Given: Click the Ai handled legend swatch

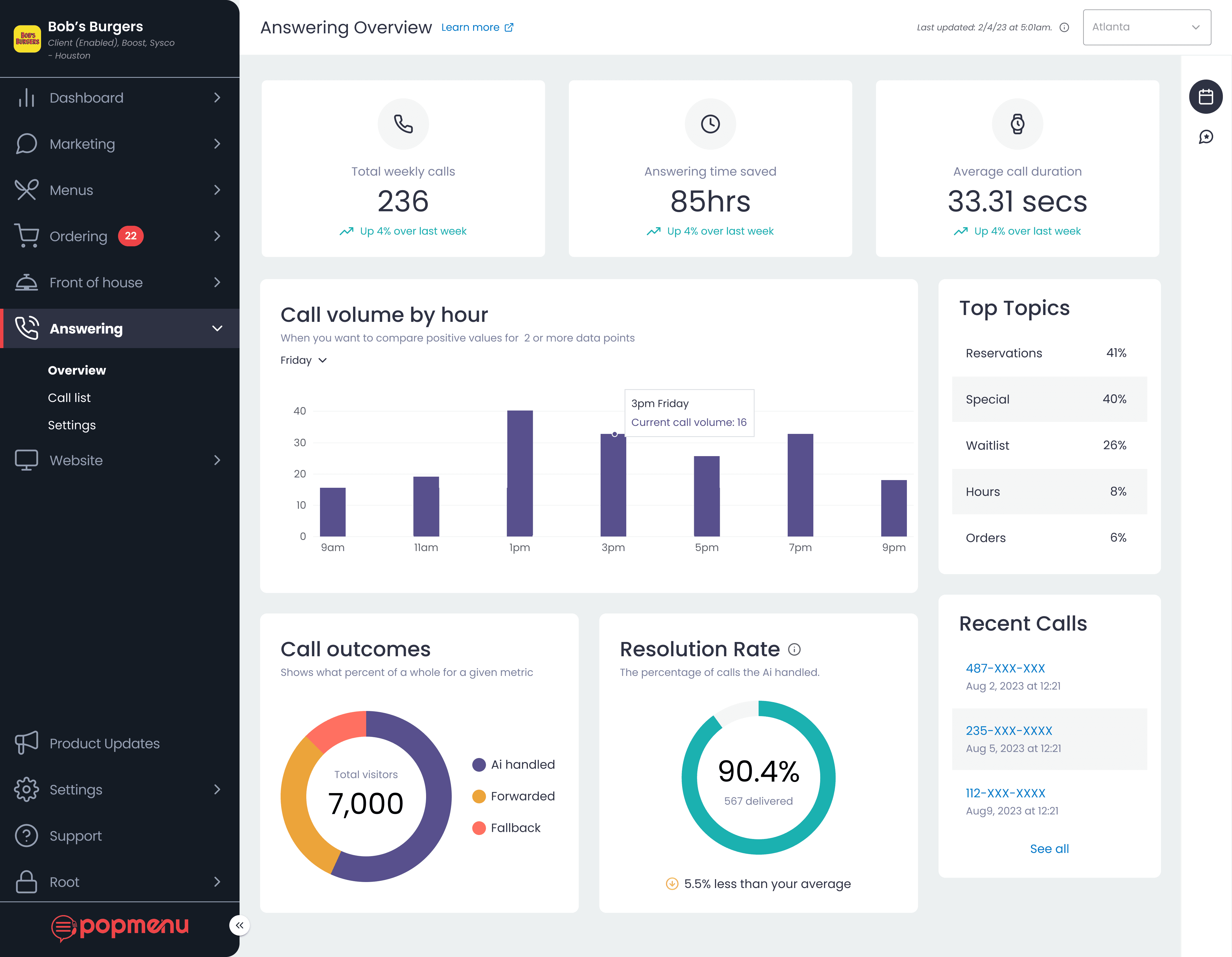Looking at the screenshot, I should coord(479,765).
